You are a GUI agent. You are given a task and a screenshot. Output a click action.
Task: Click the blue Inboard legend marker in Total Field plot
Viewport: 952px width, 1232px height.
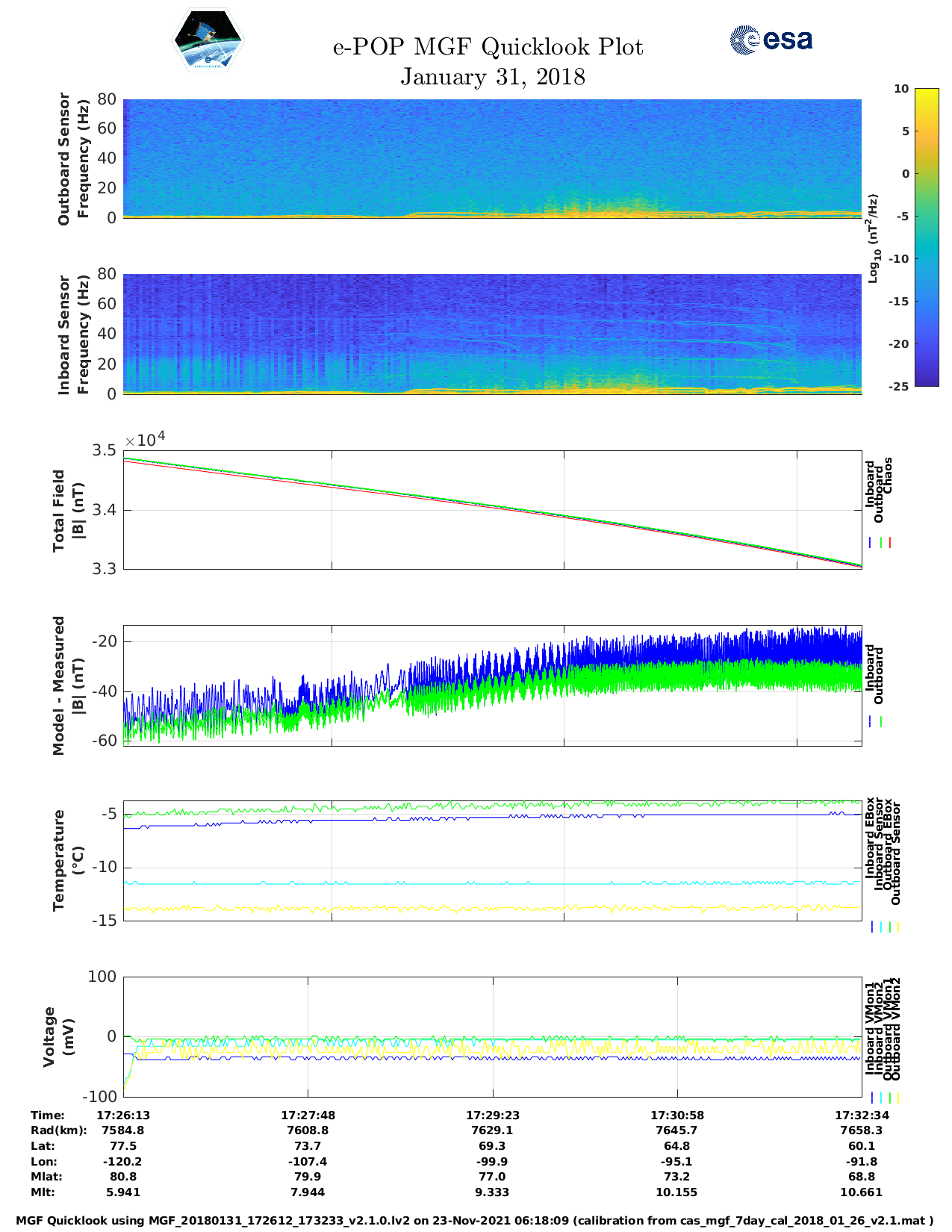(871, 543)
